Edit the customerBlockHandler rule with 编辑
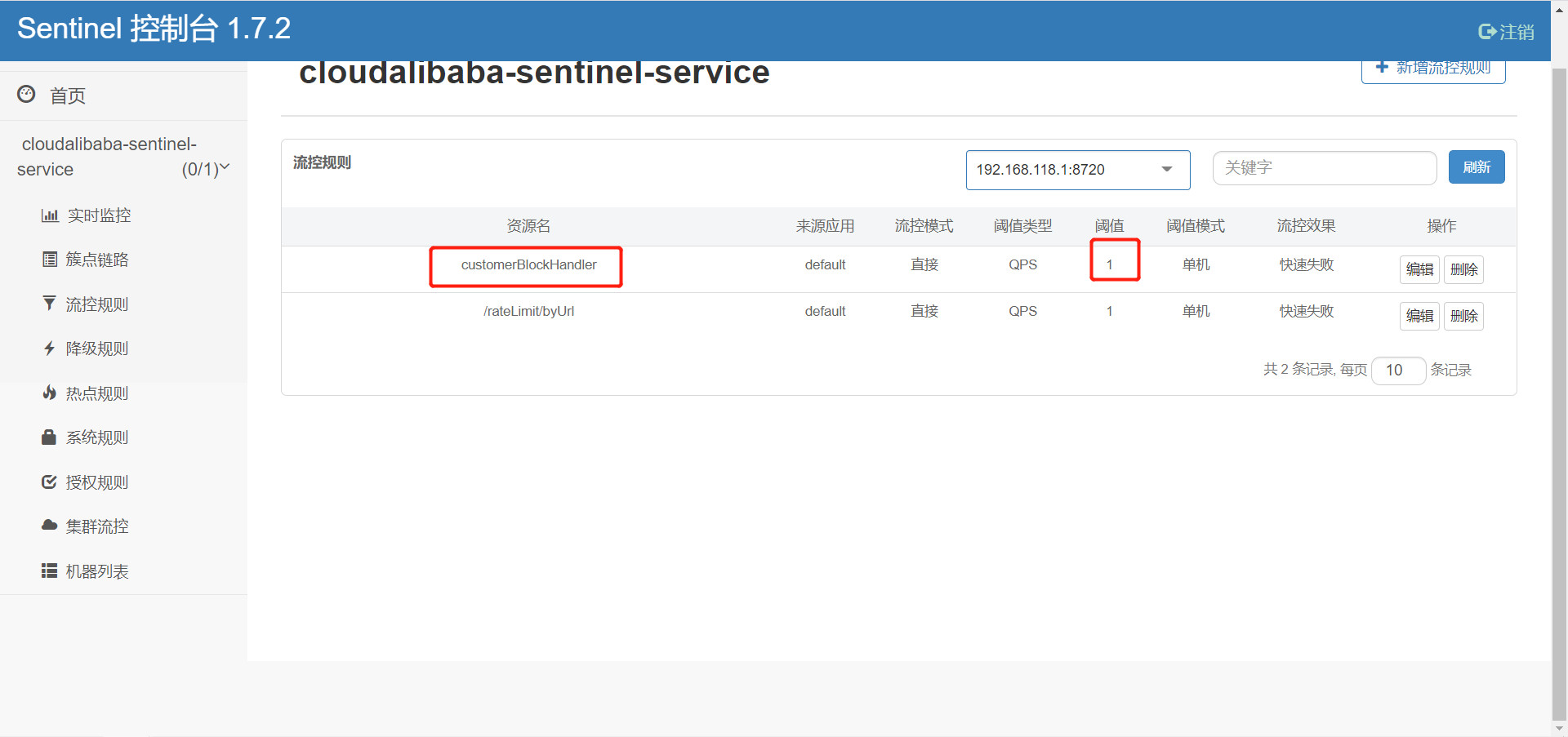The width and height of the screenshot is (1568, 737). 1419,269
